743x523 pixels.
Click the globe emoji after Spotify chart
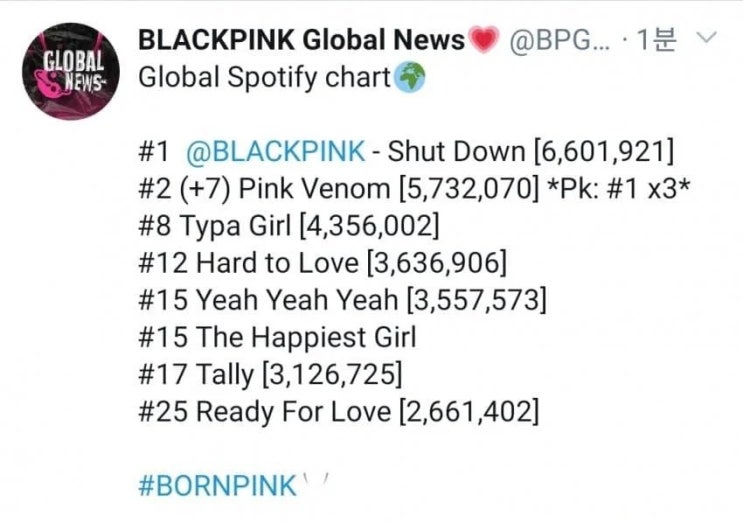[410, 78]
